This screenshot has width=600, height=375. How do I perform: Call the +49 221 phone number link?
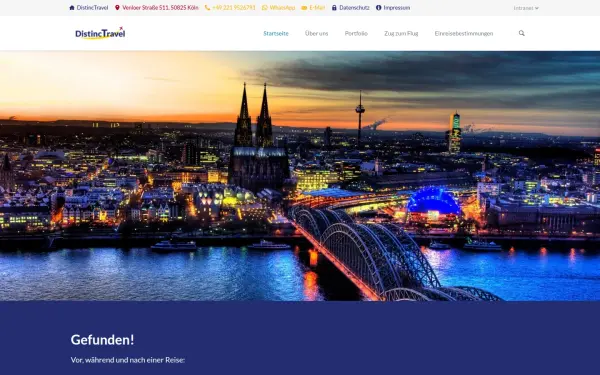[234, 8]
